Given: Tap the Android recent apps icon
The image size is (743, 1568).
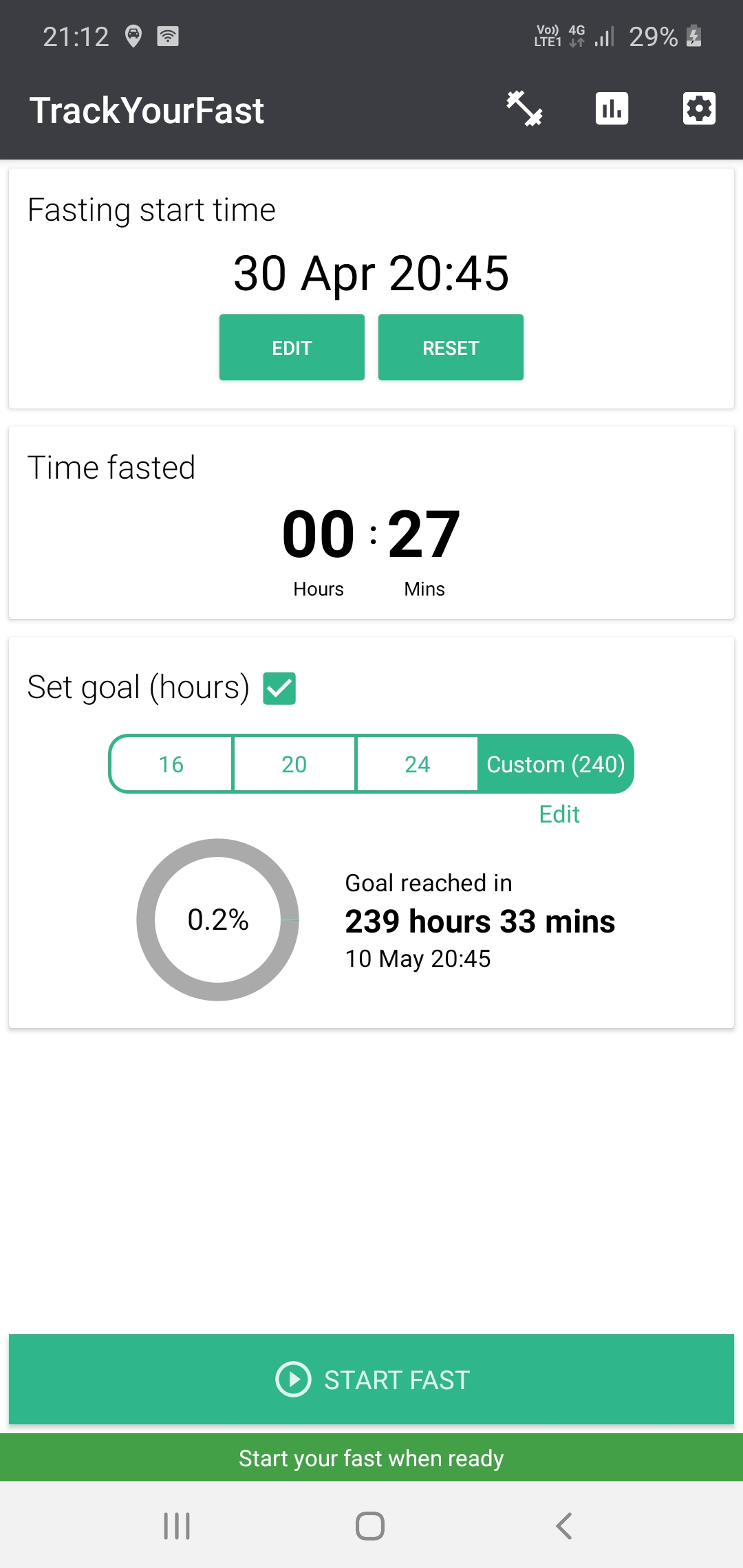Looking at the screenshot, I should (x=177, y=1525).
